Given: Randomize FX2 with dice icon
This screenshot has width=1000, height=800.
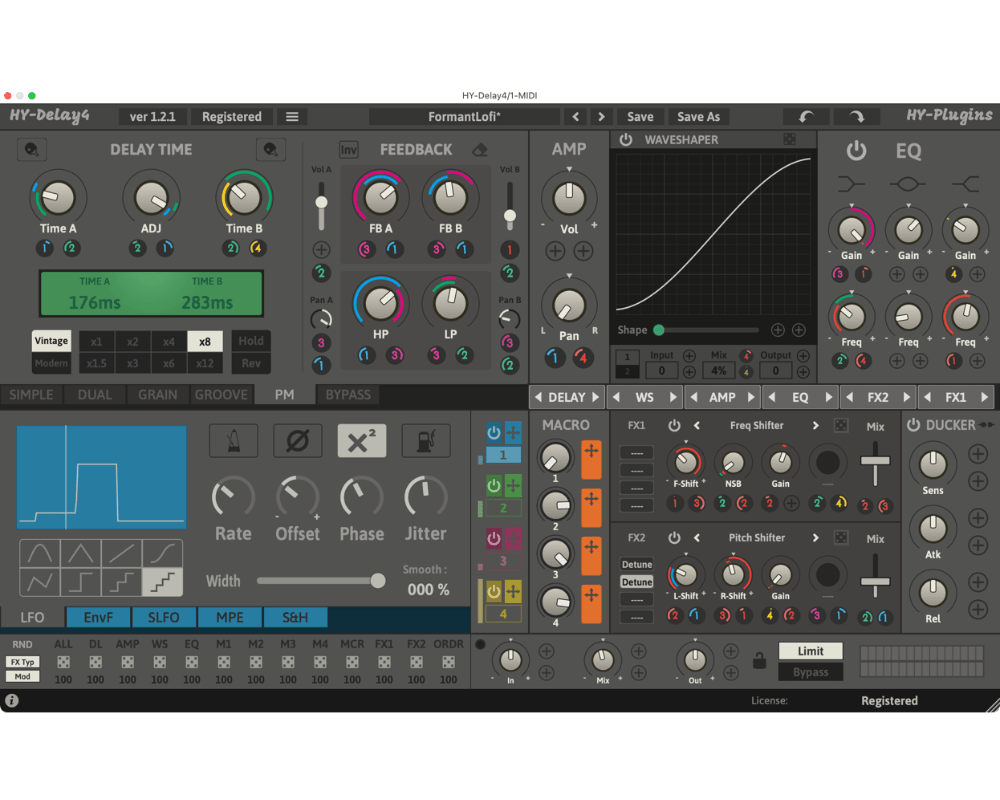Looking at the screenshot, I should click(x=841, y=538).
